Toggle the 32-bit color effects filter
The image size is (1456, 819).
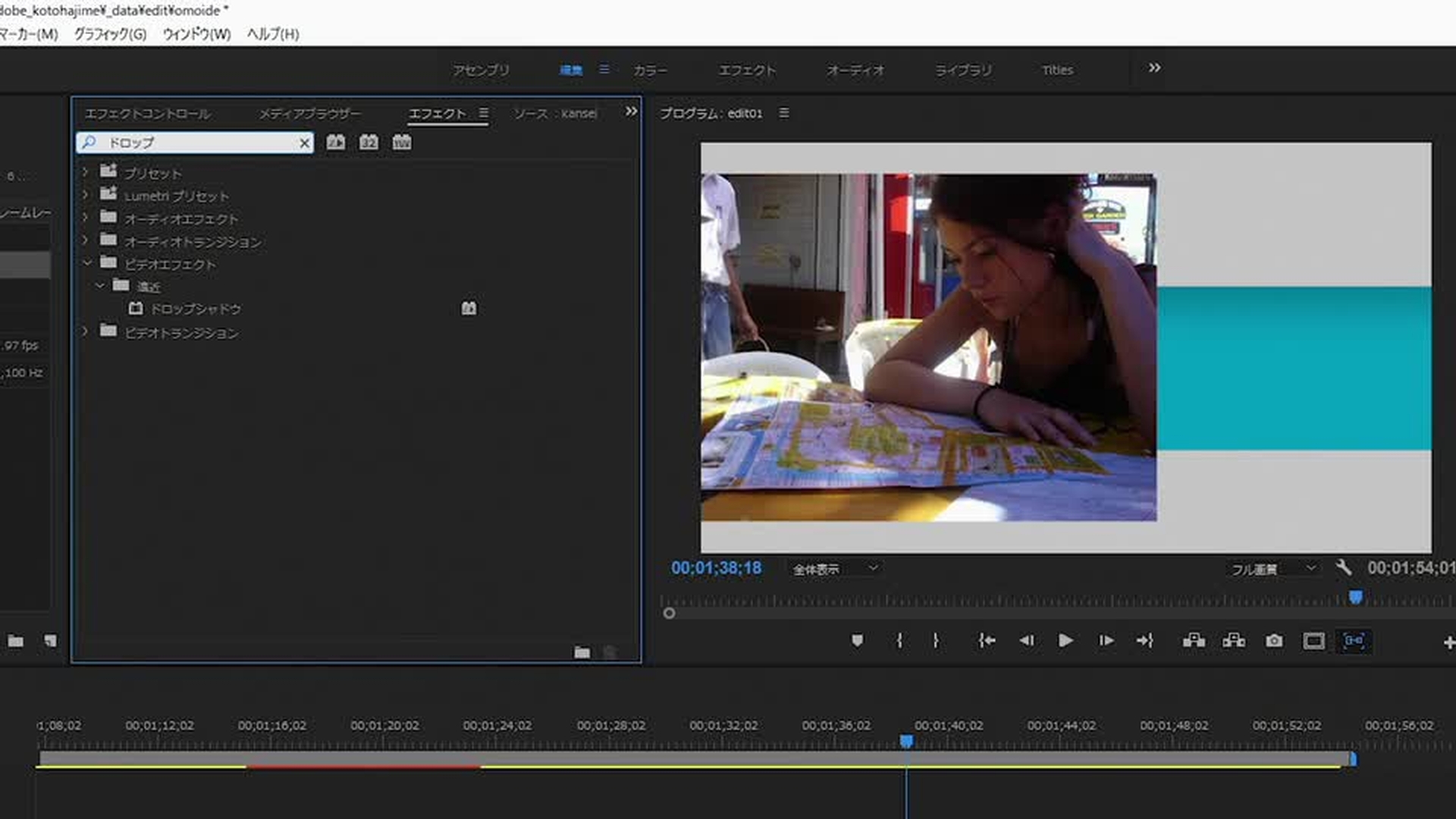point(369,143)
